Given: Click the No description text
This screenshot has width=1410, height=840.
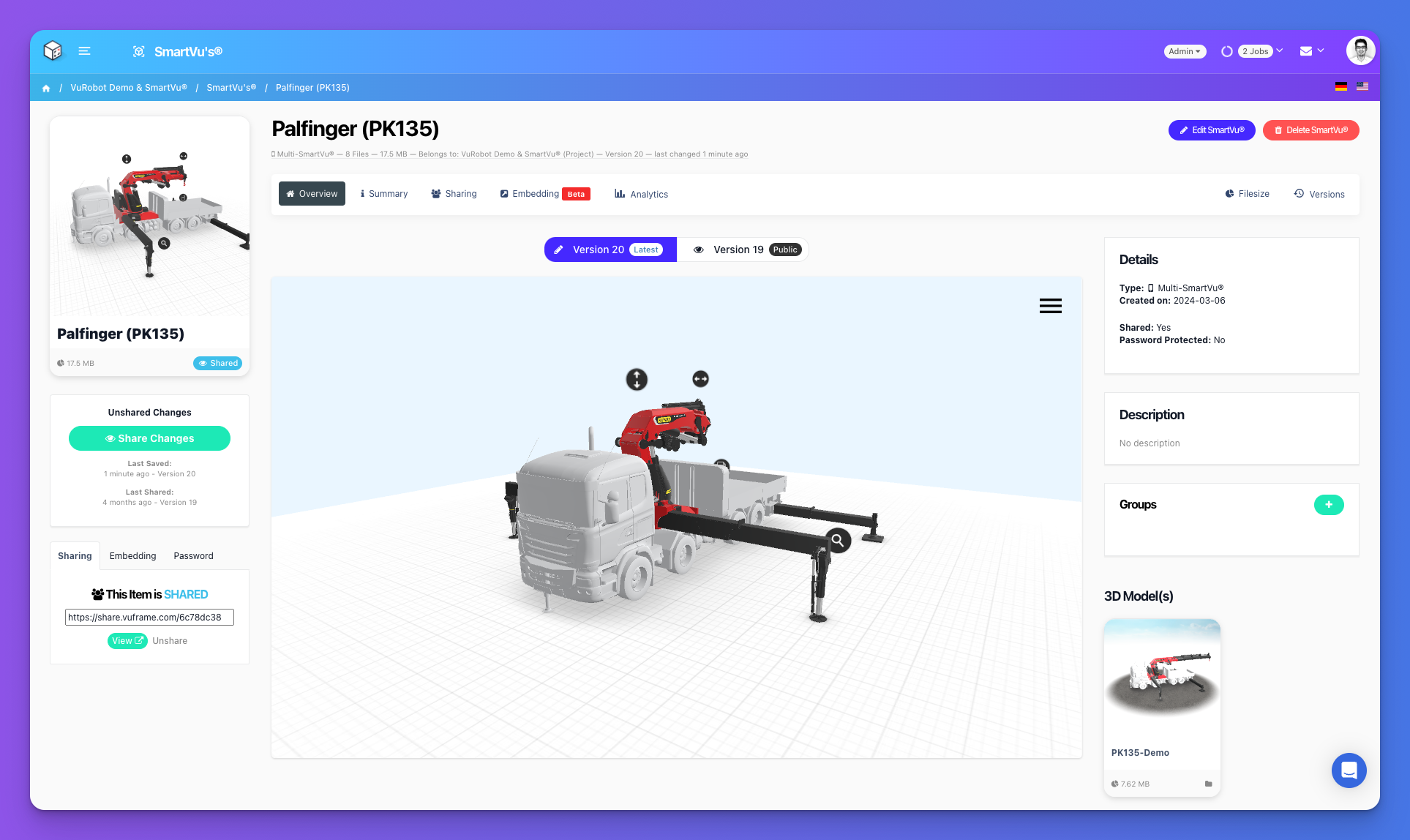Looking at the screenshot, I should coord(1150,443).
